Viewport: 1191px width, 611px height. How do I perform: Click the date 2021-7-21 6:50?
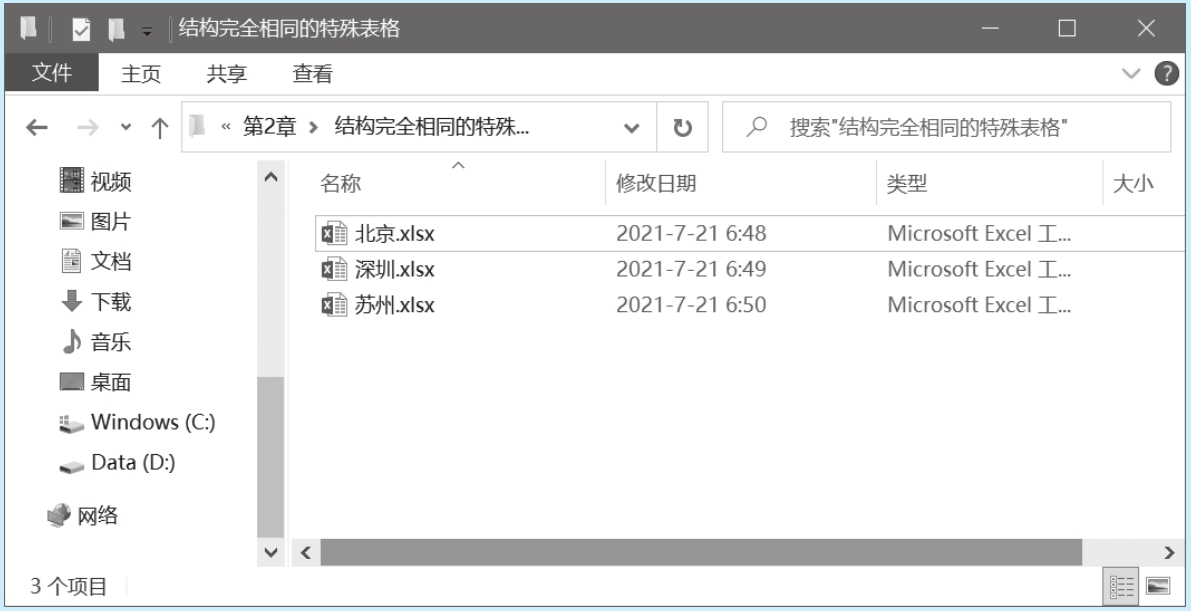(x=691, y=305)
